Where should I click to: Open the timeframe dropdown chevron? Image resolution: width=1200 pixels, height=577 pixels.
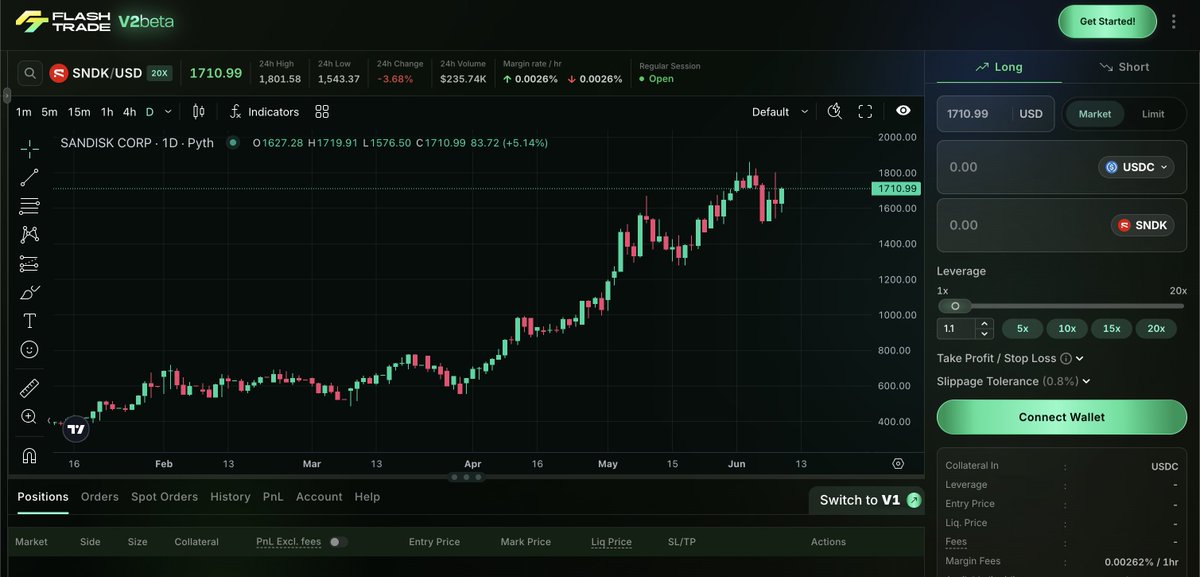168,112
